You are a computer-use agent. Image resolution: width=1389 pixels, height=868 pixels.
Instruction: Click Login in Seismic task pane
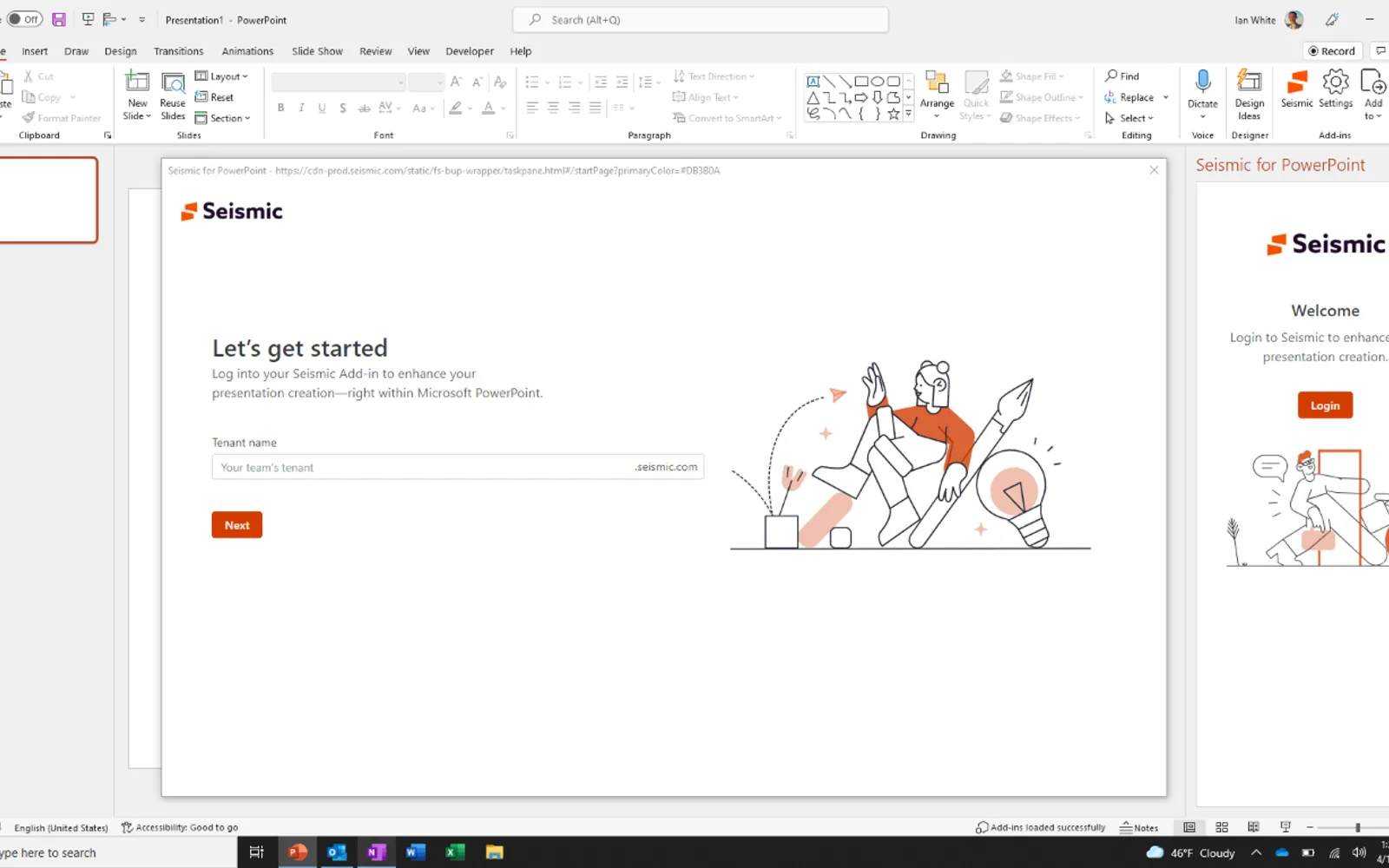[1325, 405]
